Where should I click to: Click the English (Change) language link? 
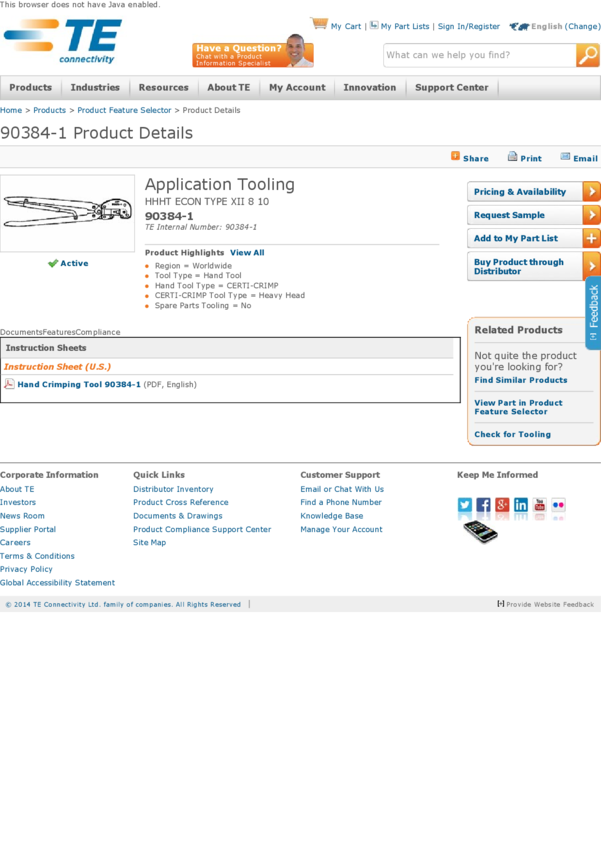click(566, 26)
